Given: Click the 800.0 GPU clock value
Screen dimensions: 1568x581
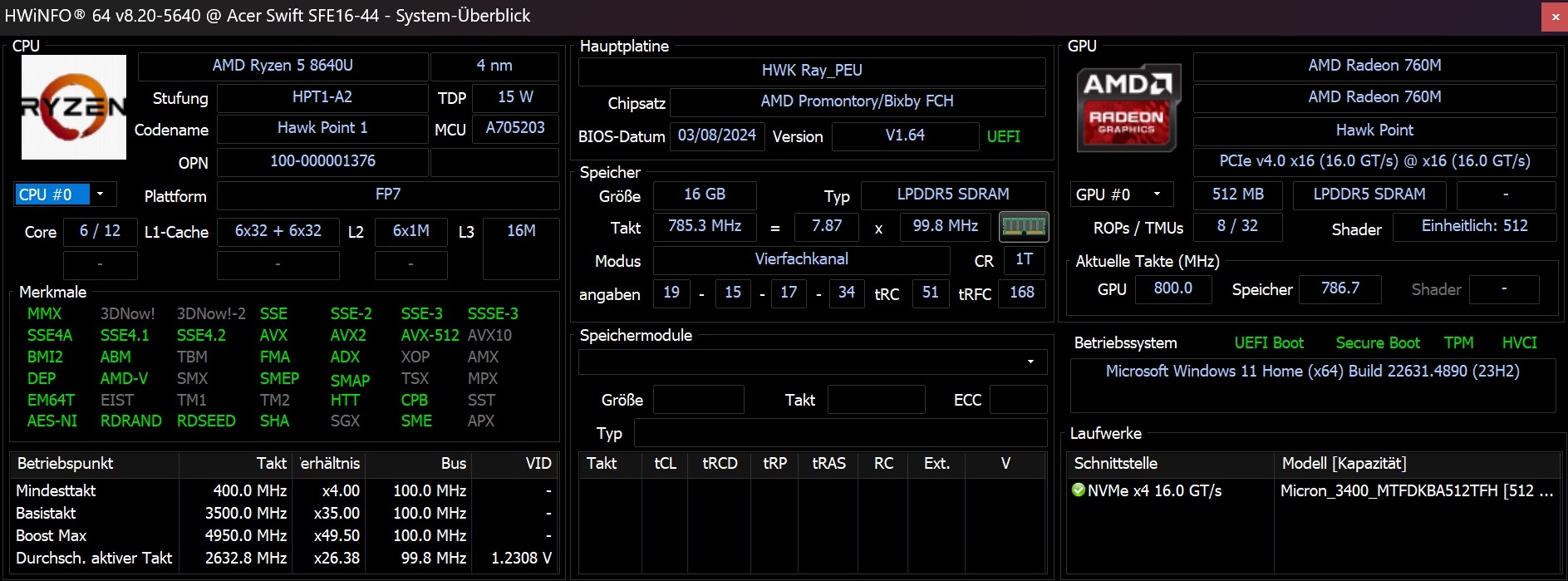Looking at the screenshot, I should click(x=1172, y=288).
